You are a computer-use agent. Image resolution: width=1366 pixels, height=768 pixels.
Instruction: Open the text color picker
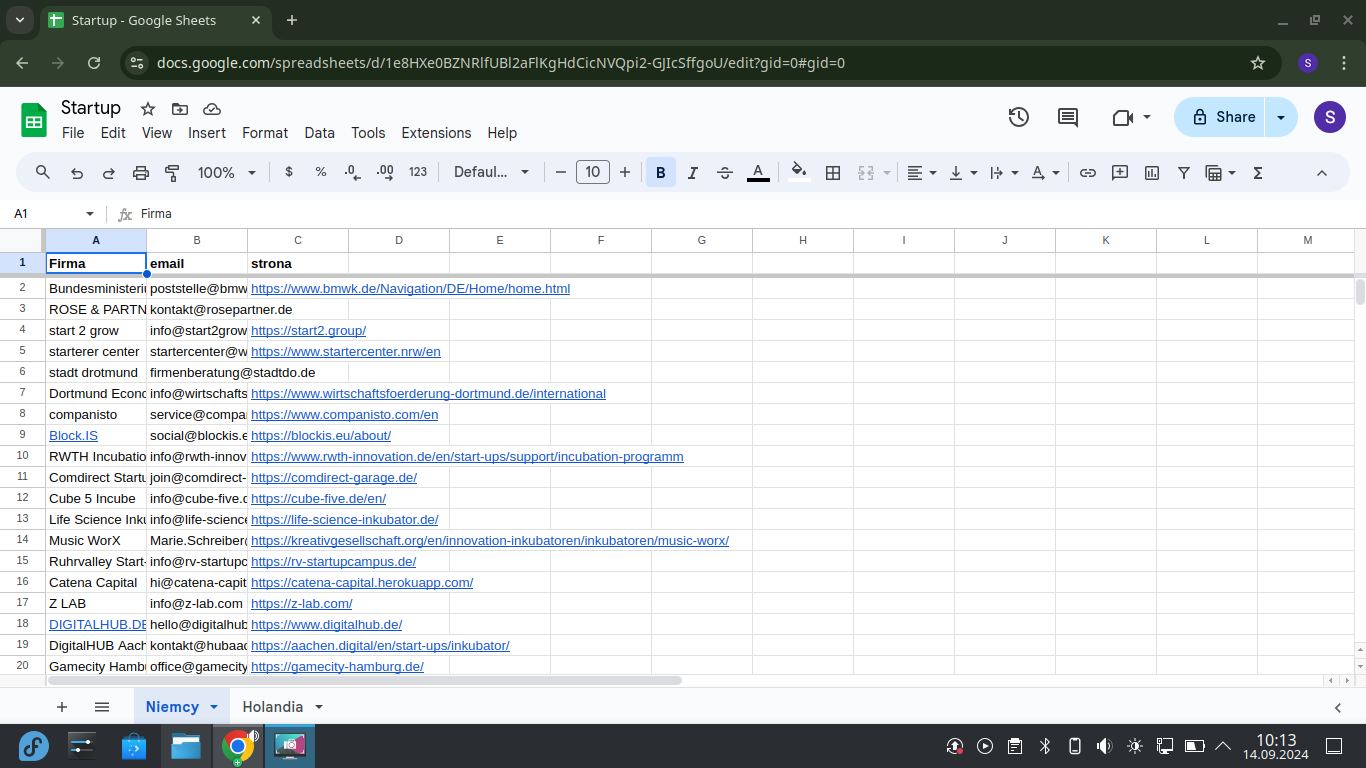point(758,172)
